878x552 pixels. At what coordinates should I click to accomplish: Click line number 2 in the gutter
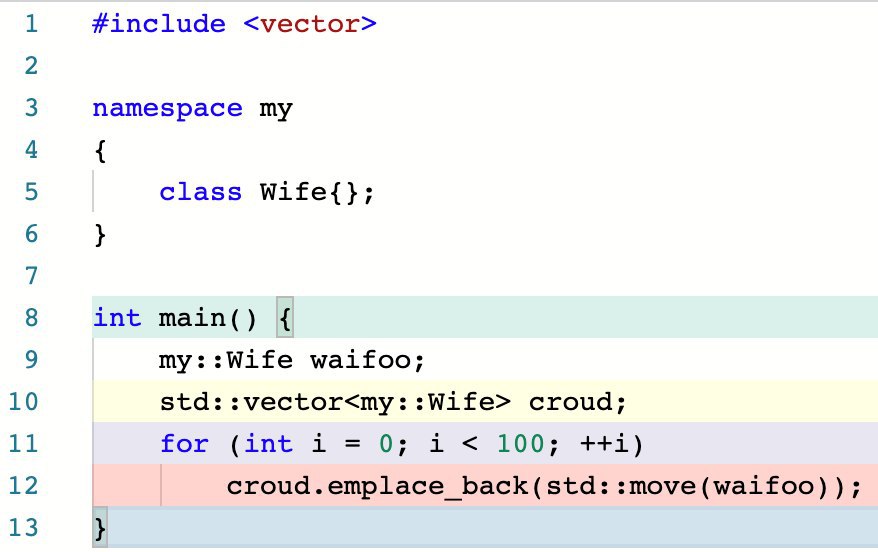31,66
